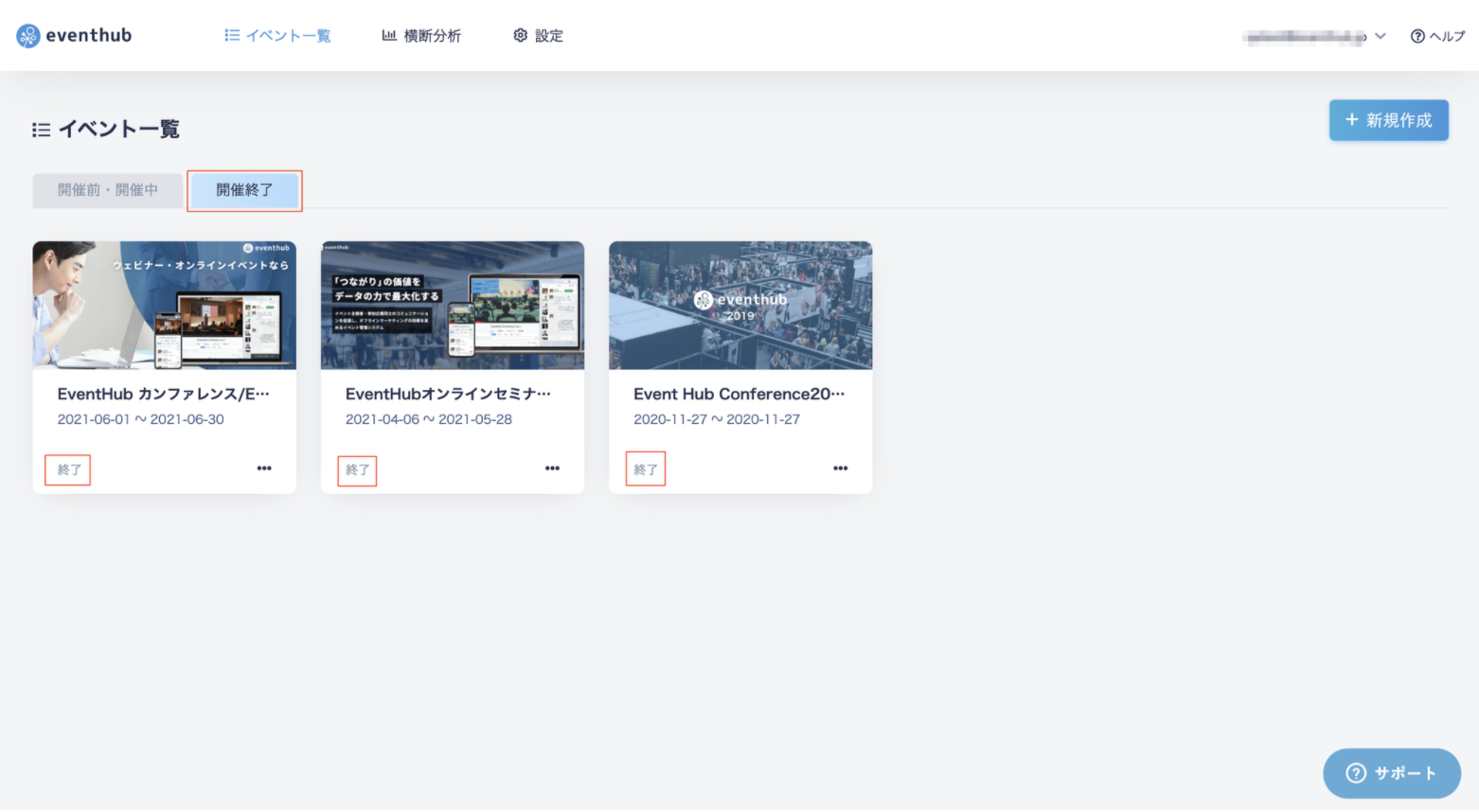Switch to the 開催前・開催中 tab
The width and height of the screenshot is (1479, 812).
(108, 190)
